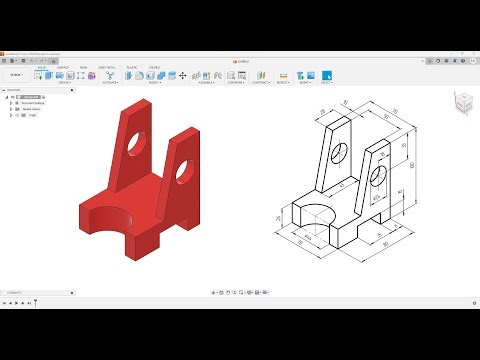Open the Insert dropdown menu
Screen dimensions: 480x360
click(x=305, y=83)
